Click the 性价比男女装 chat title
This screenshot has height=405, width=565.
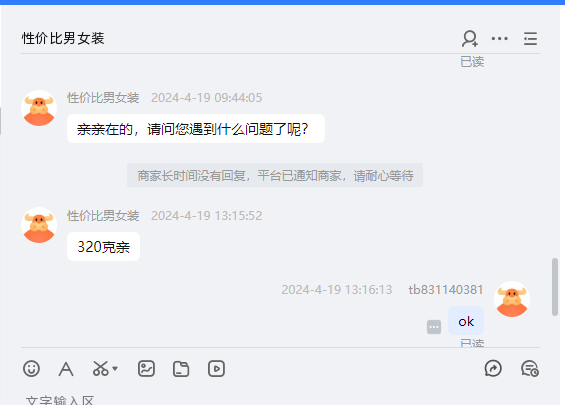63,38
